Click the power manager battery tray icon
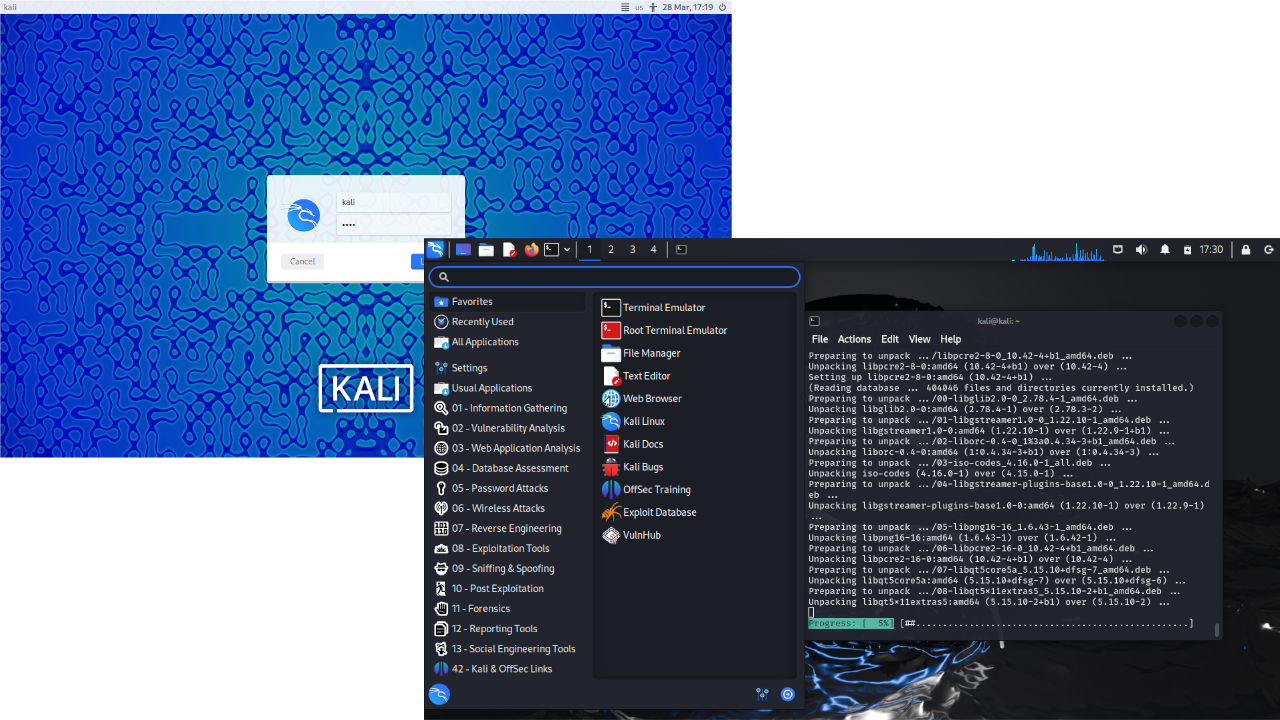The image size is (1280, 720). [x=1187, y=250]
